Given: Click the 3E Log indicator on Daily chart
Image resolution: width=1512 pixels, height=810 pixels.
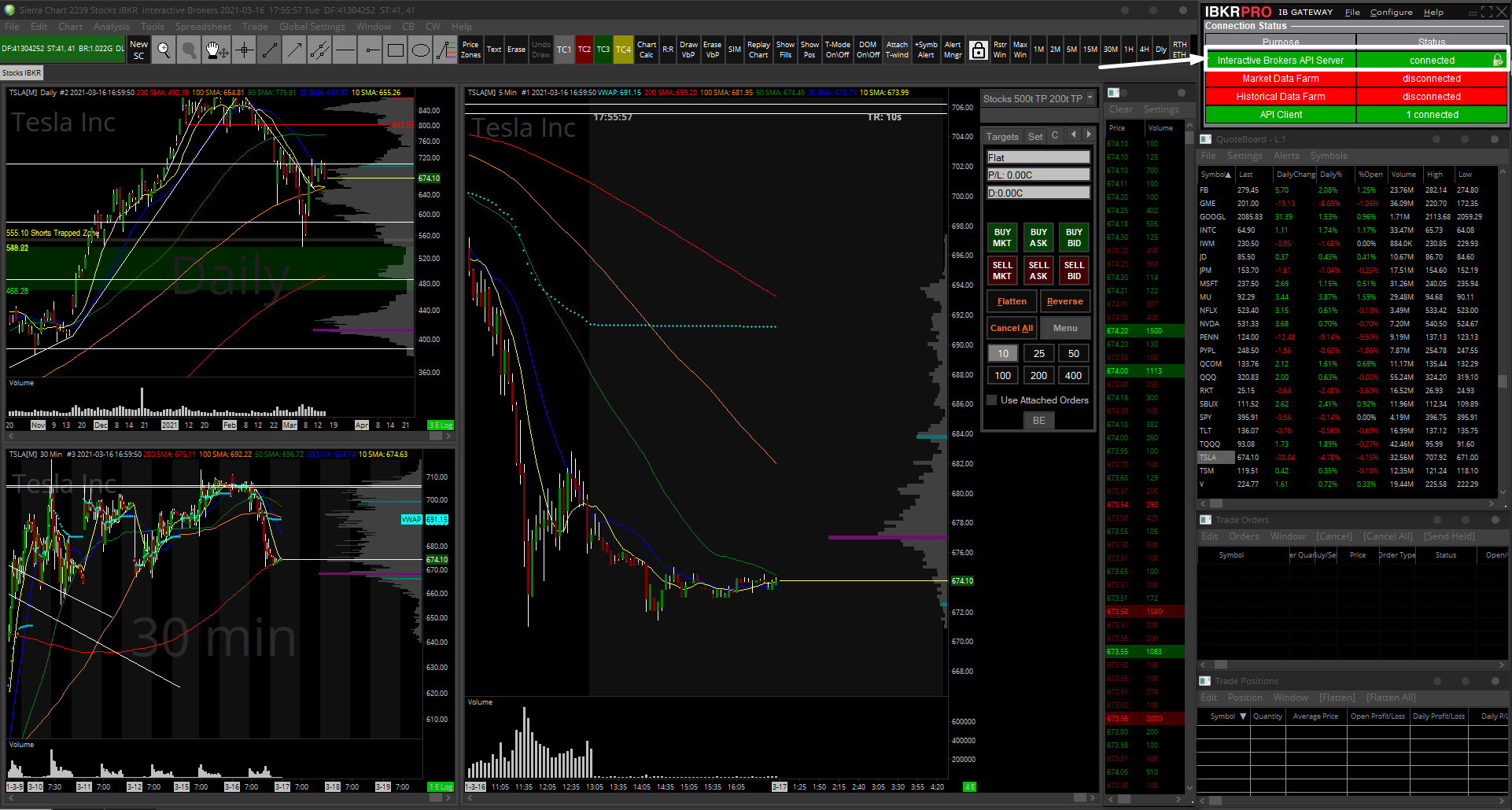Looking at the screenshot, I should (441, 425).
